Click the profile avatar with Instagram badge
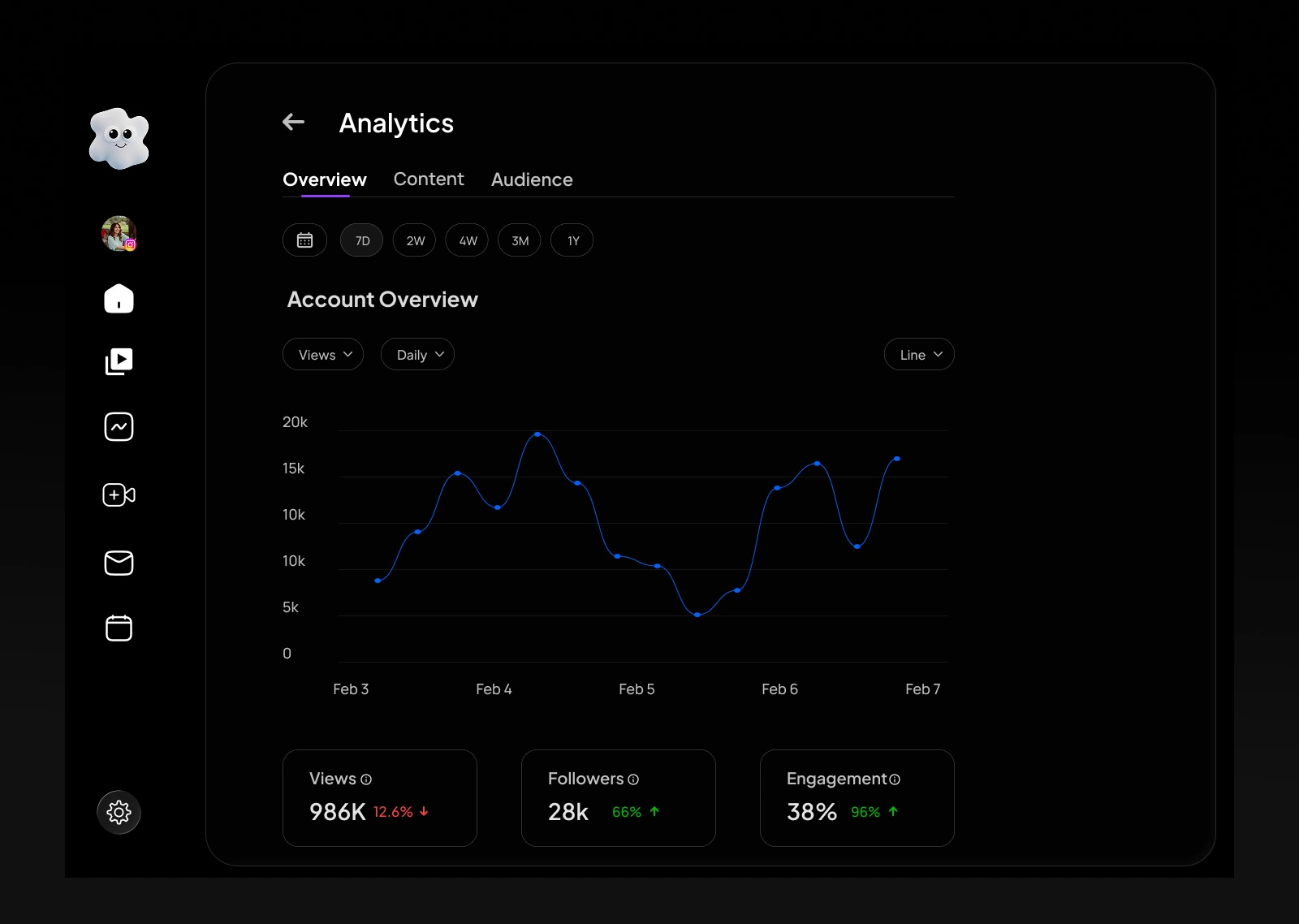 [x=119, y=234]
